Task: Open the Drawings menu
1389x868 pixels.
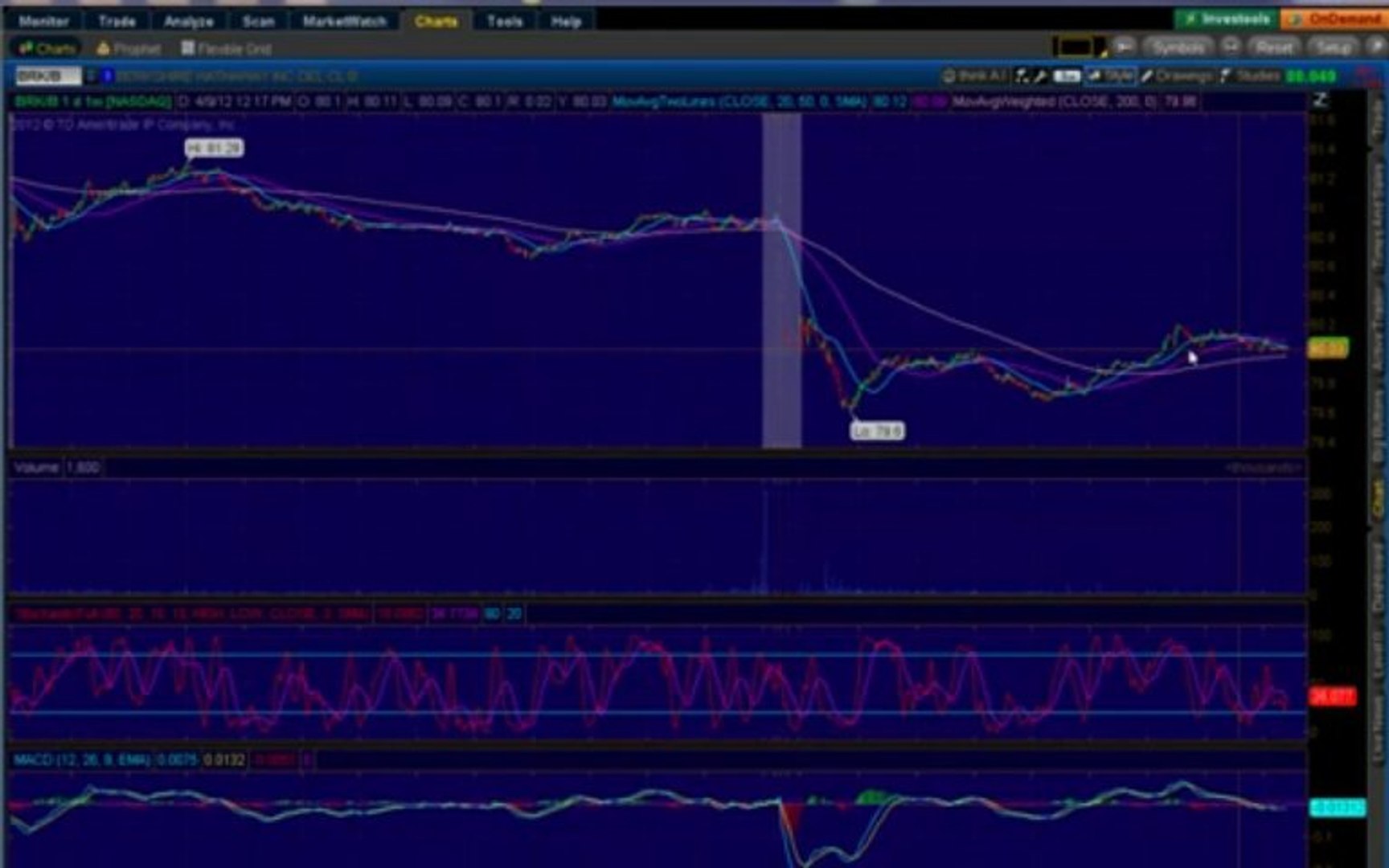Action: [1177, 76]
